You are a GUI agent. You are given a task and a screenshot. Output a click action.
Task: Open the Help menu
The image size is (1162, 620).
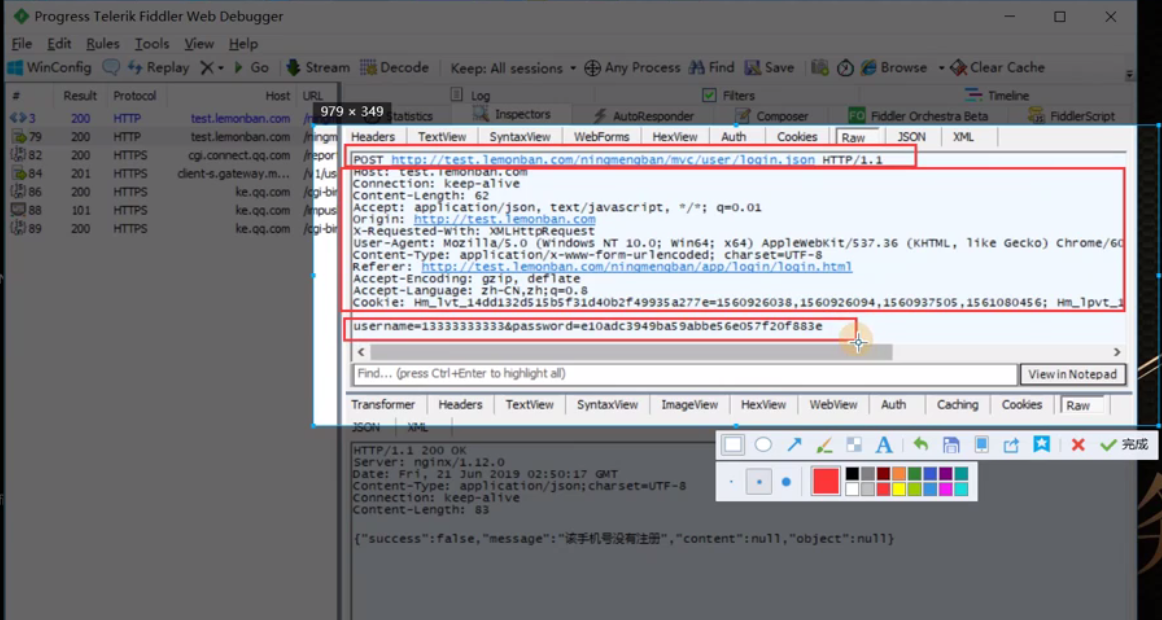(x=243, y=44)
